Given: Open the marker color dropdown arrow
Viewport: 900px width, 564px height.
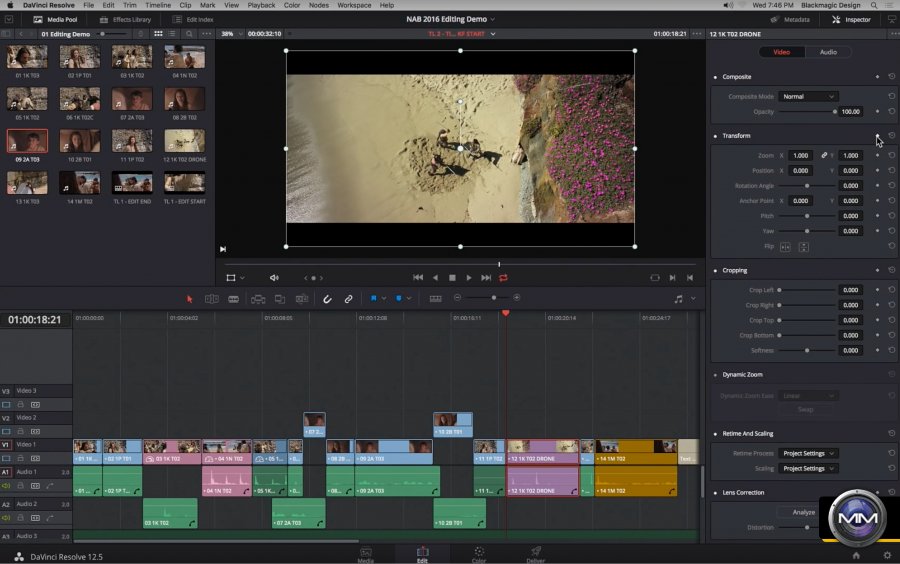Looking at the screenshot, I should (x=409, y=298).
